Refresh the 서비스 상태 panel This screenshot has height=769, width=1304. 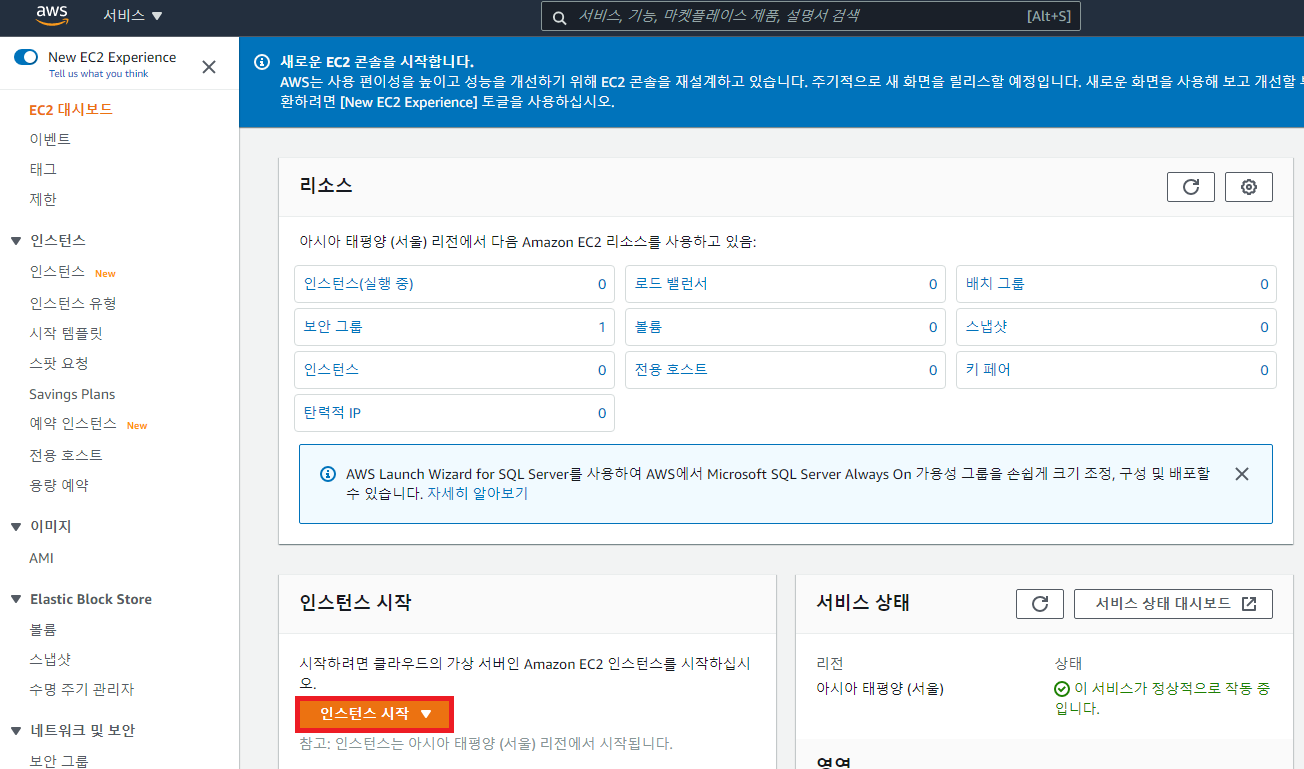pyautogui.click(x=1040, y=604)
